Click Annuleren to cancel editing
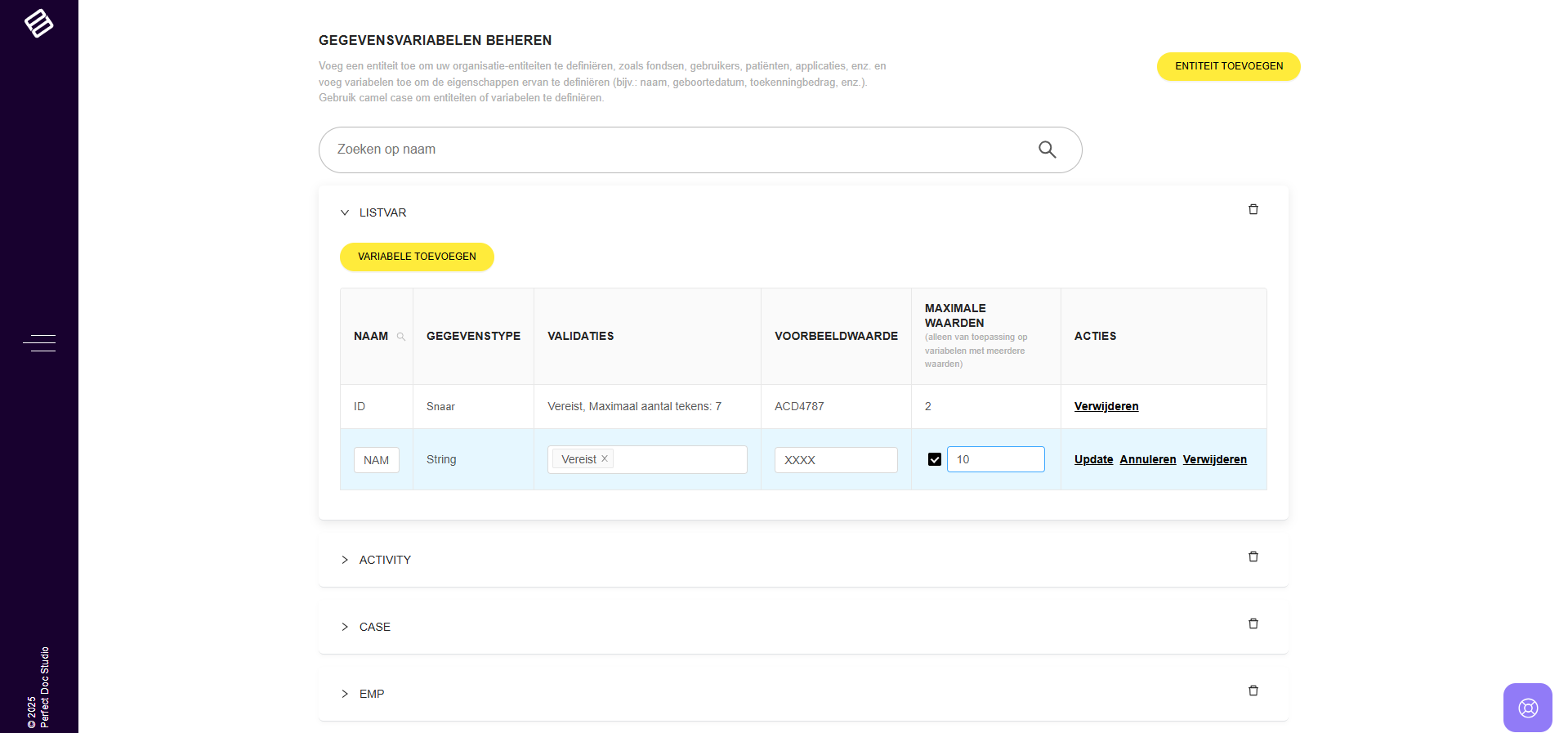This screenshot has width=1568, height=733. [1147, 459]
